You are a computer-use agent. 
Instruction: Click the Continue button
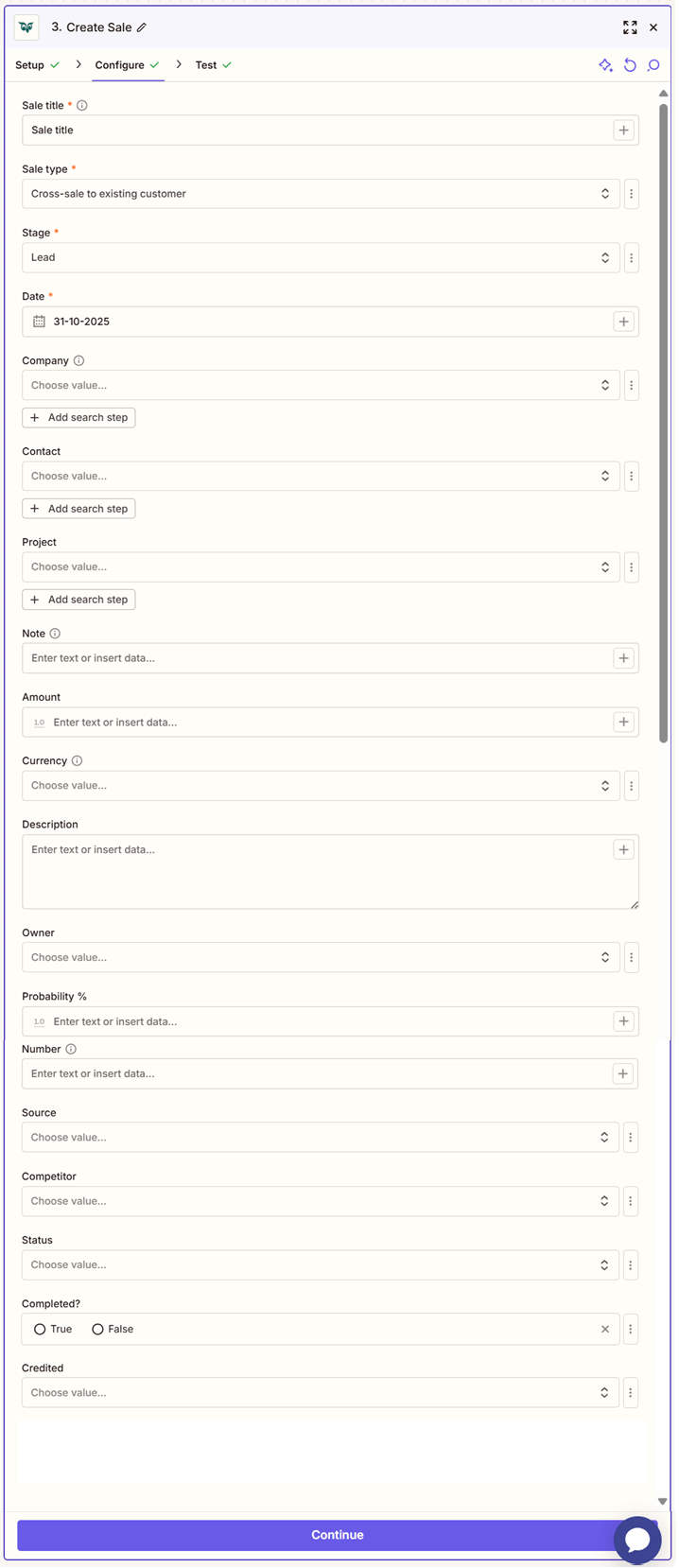[x=337, y=1535]
